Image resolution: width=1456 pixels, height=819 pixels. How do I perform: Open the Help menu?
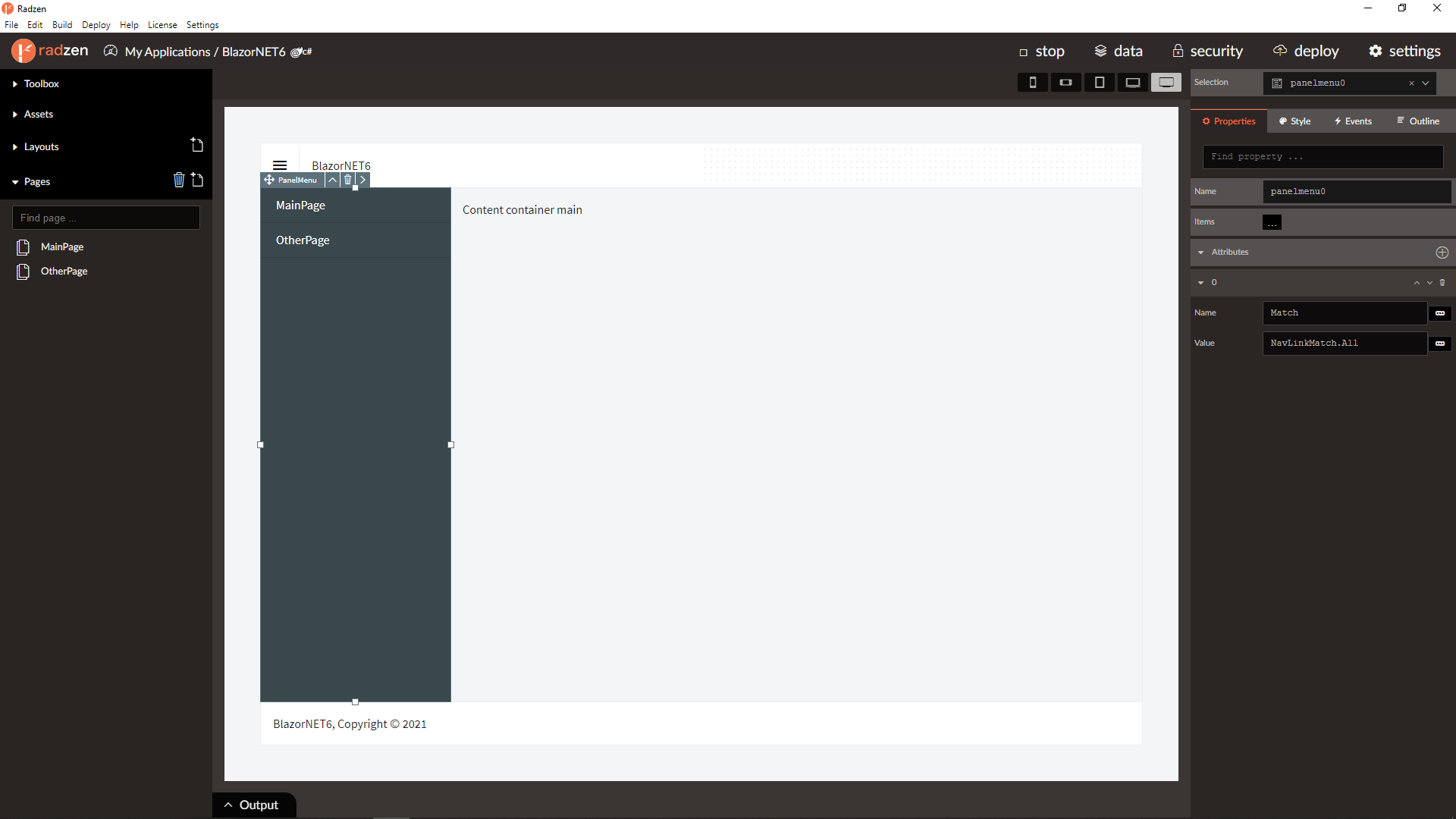click(129, 24)
